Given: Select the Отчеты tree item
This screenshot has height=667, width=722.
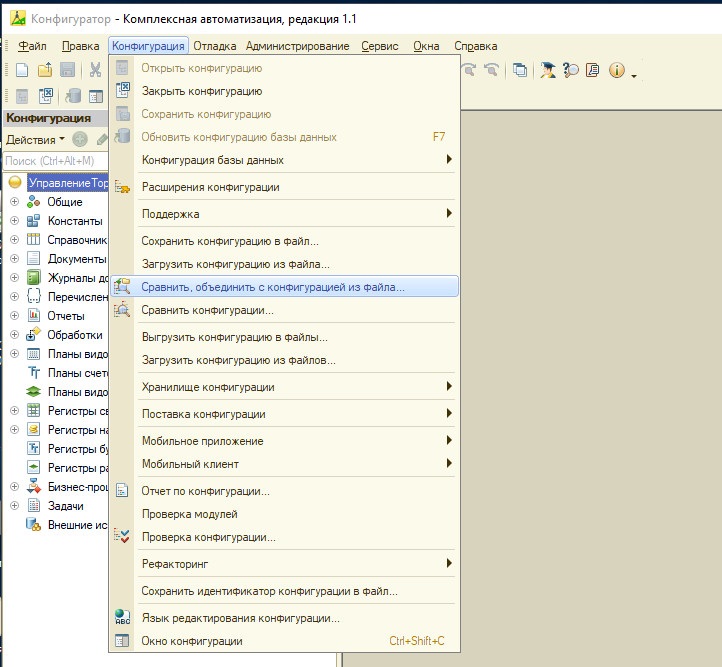Looking at the screenshot, I should tap(66, 316).
